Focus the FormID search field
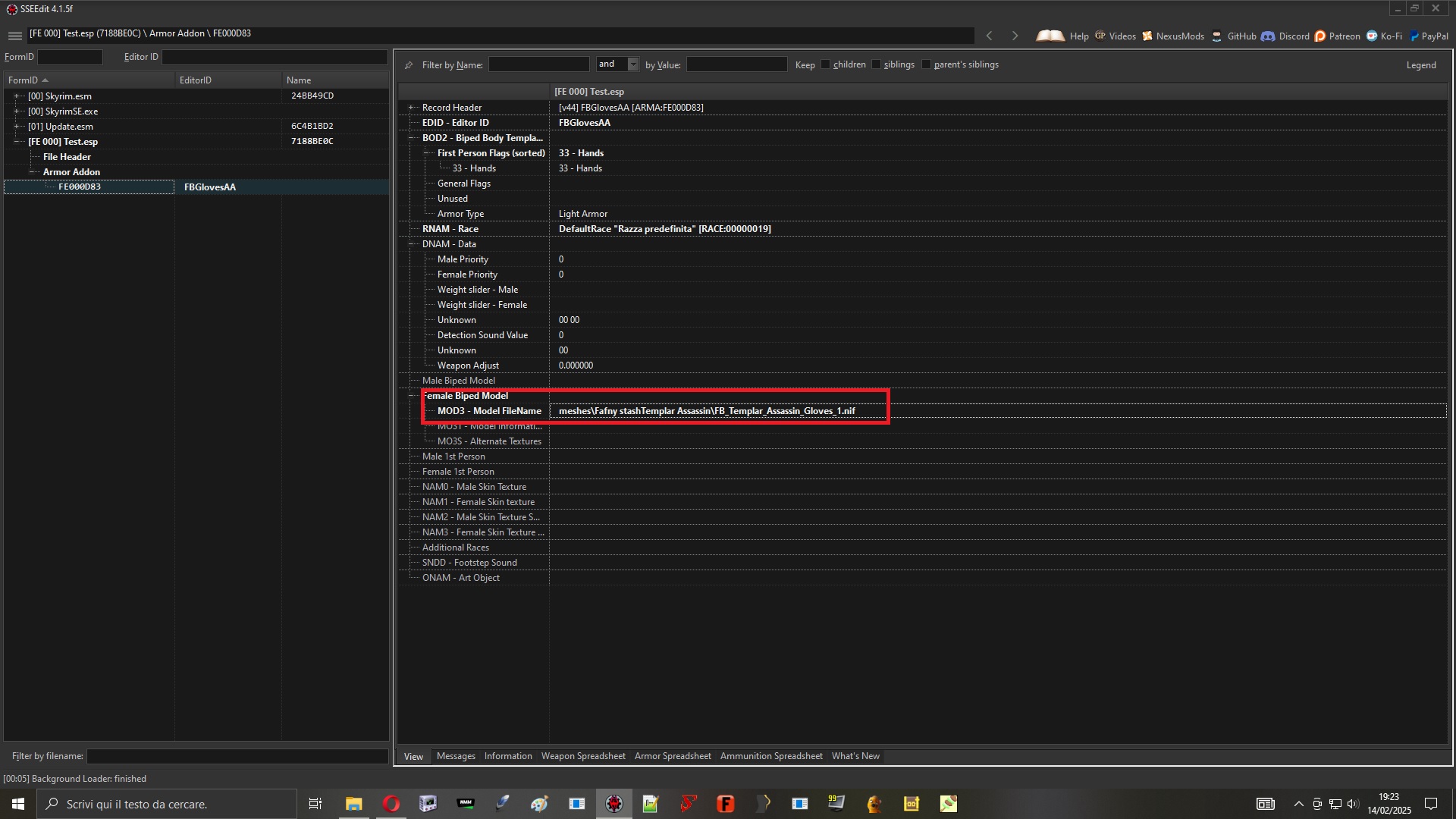The width and height of the screenshot is (1456, 819). pos(70,57)
